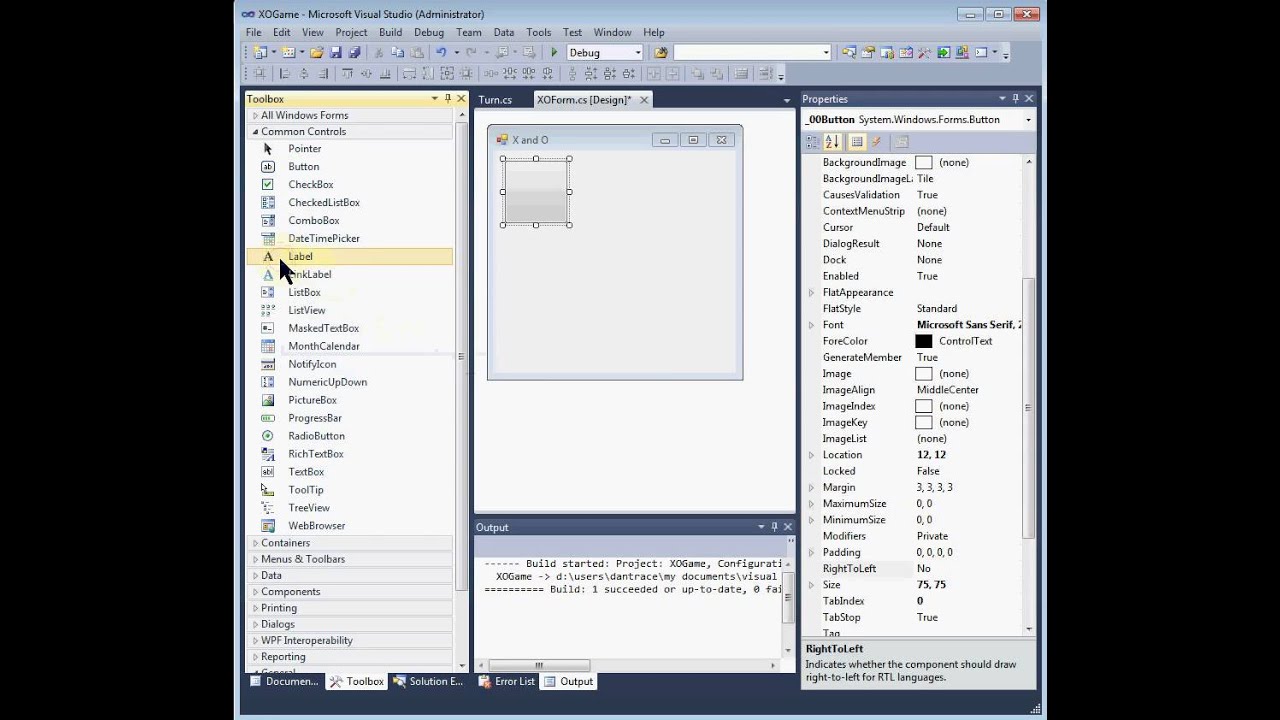Select the CheckBox control in Toolbox
The height and width of the screenshot is (720, 1280).
coord(350,185)
